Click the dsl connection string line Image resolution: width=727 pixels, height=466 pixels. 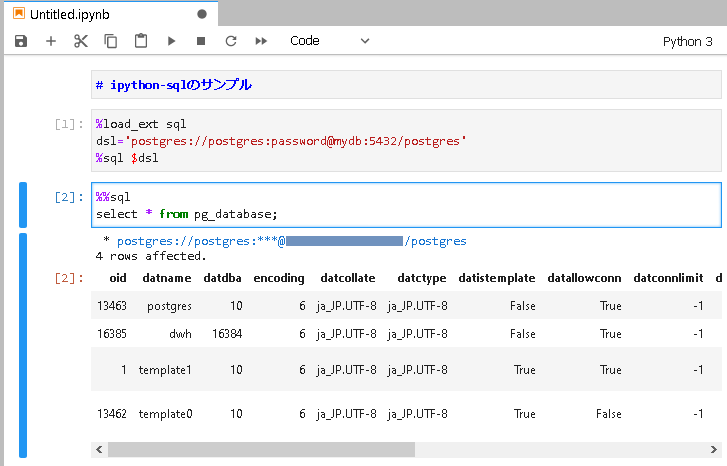pos(281,141)
